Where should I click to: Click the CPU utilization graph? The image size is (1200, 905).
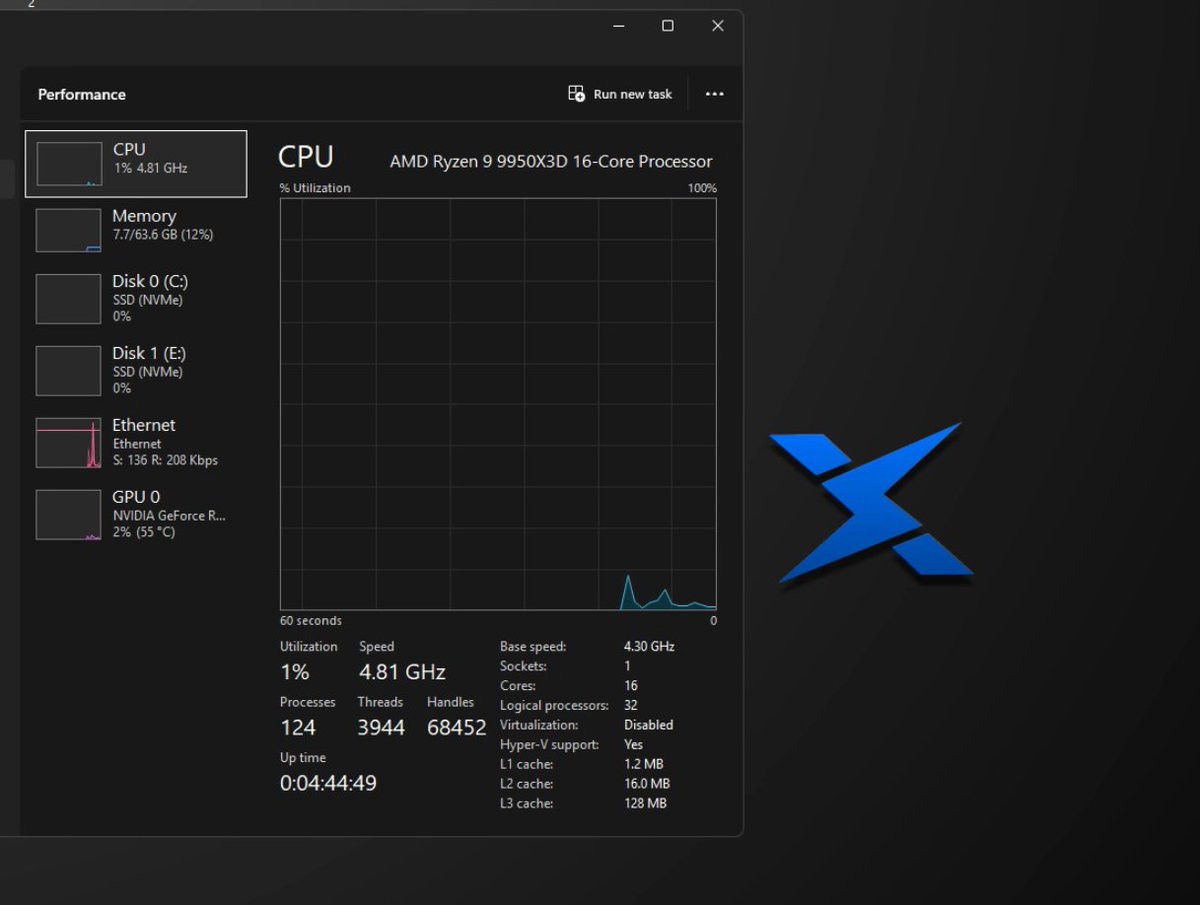tap(498, 403)
